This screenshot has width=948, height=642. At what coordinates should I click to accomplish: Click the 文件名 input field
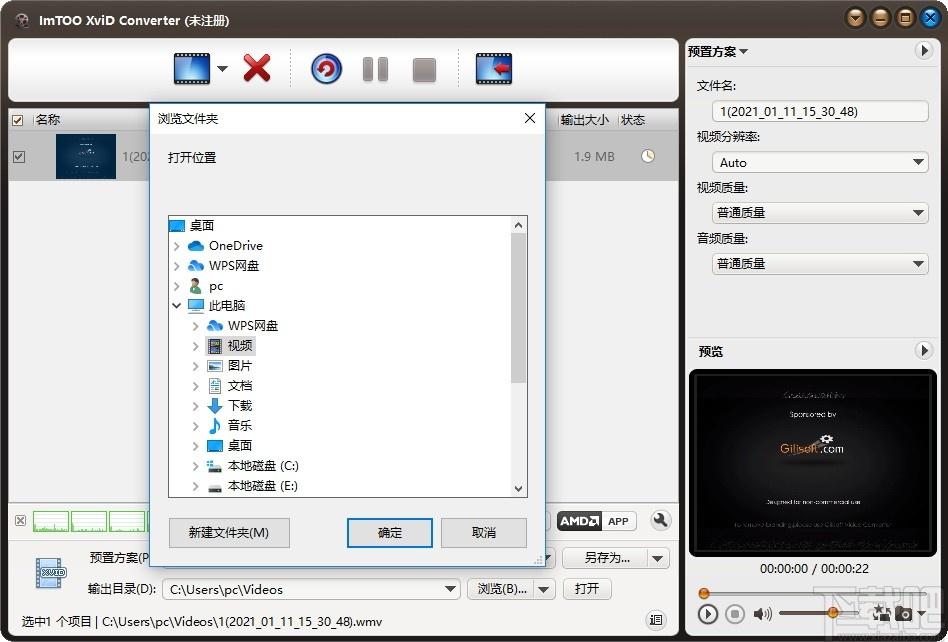820,111
